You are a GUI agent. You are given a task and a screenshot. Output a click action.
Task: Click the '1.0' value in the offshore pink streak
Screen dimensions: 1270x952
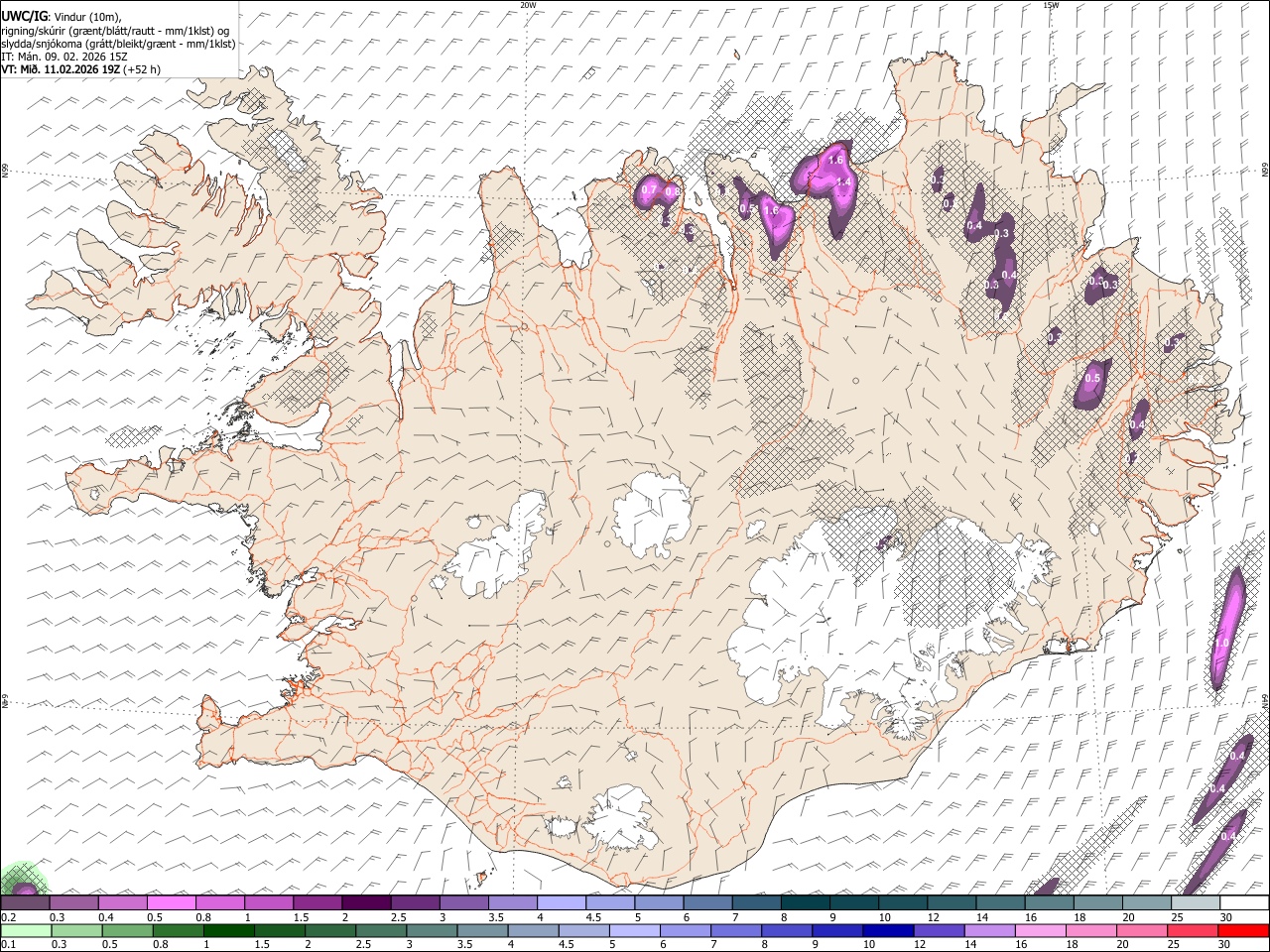[1222, 643]
